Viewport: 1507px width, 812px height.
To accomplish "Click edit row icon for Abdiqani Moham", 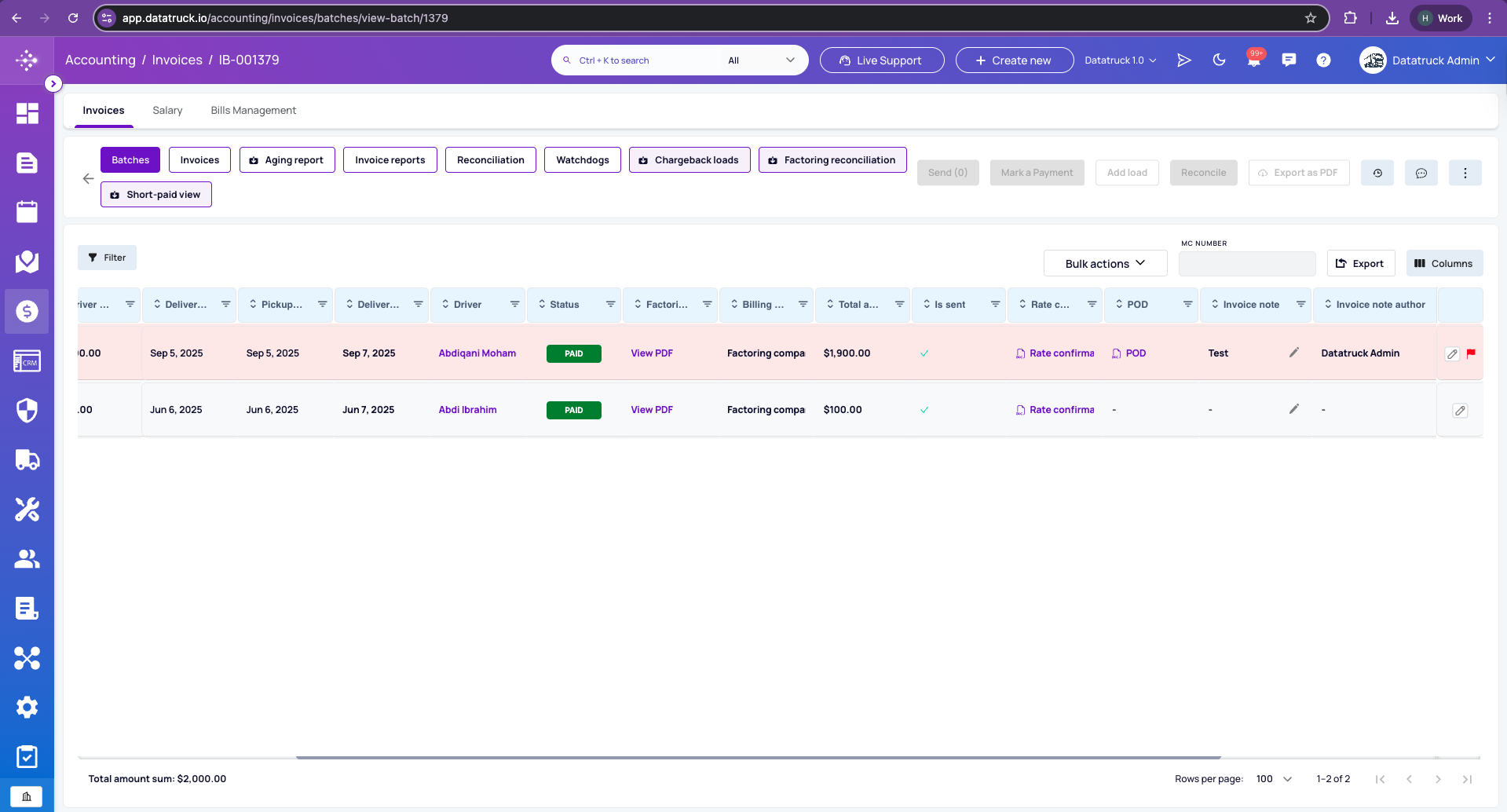I will (x=1453, y=354).
